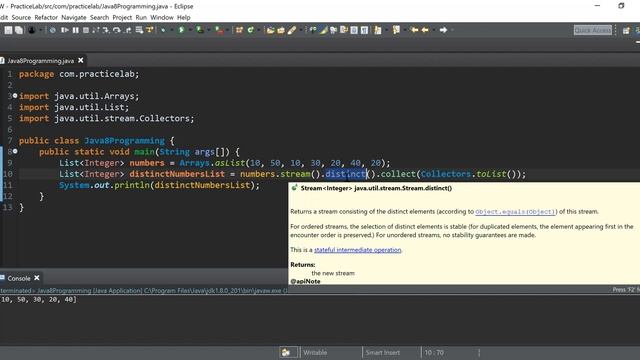Click the Save toolbar icon
Image resolution: width=640 pixels, height=360 pixels.
8,30
